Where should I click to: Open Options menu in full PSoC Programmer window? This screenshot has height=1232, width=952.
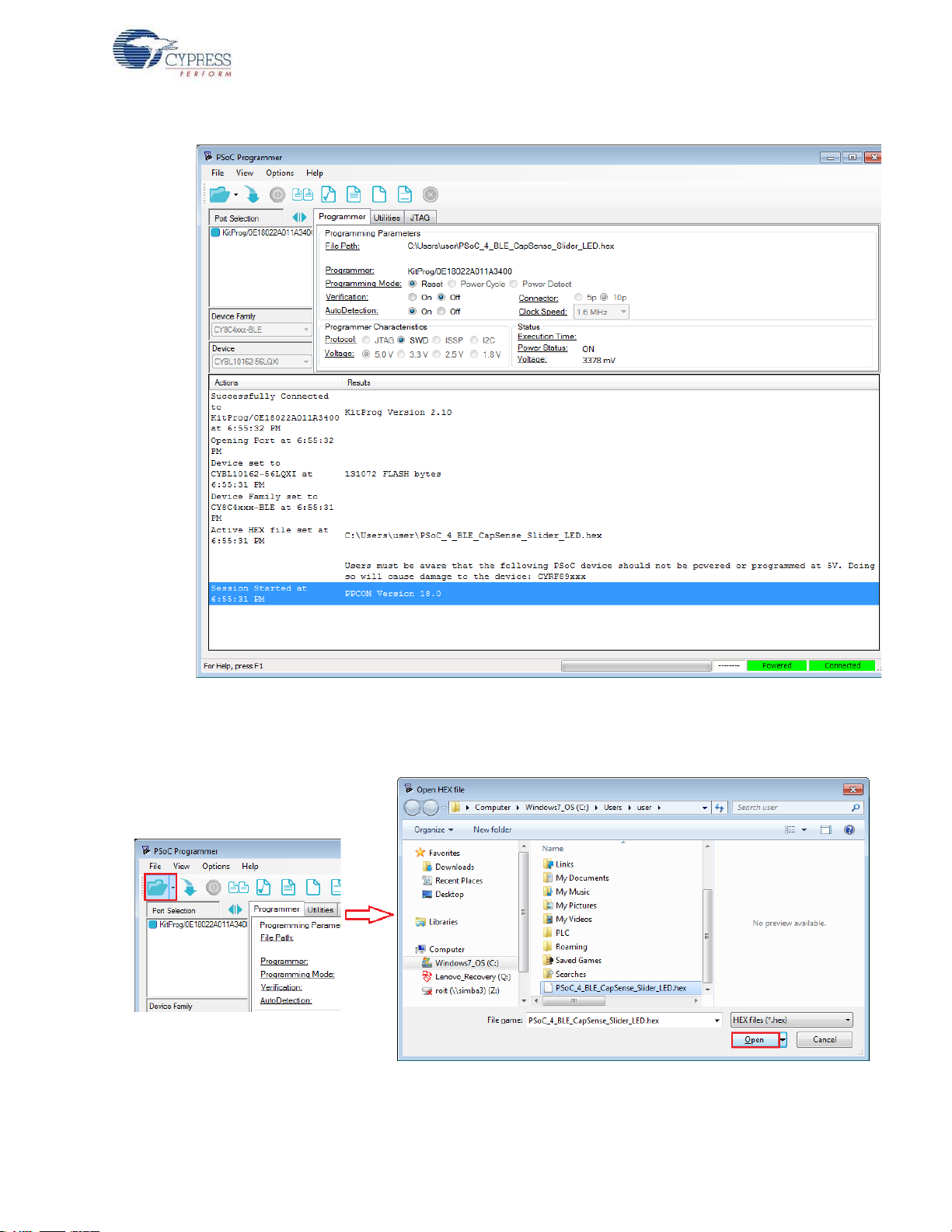coord(280,173)
